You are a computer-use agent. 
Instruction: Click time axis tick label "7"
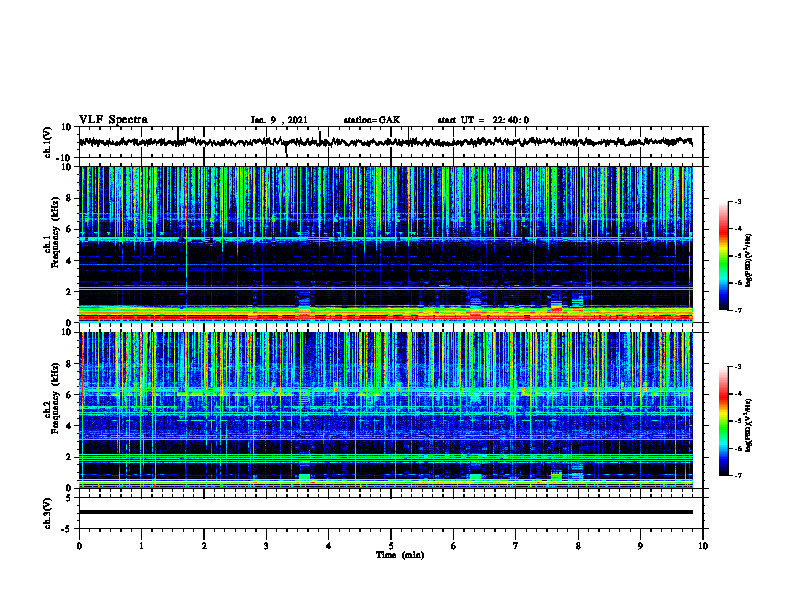click(x=516, y=546)
